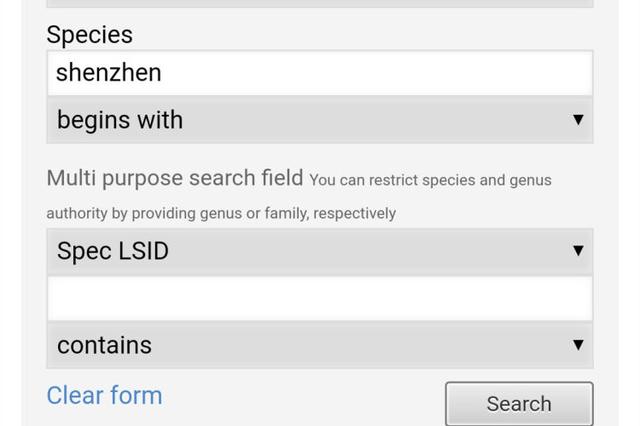Select the "contains" text in combo box
Image resolution: width=640 pixels, height=426 pixels.
[104, 345]
